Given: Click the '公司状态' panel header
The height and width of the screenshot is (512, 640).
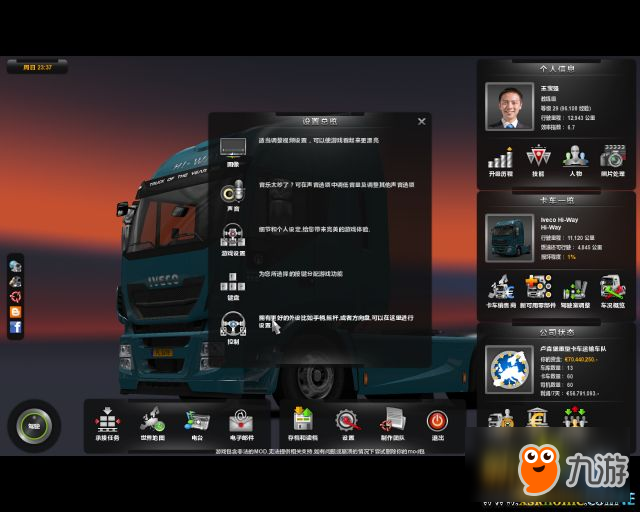Looking at the screenshot, I should [557, 332].
